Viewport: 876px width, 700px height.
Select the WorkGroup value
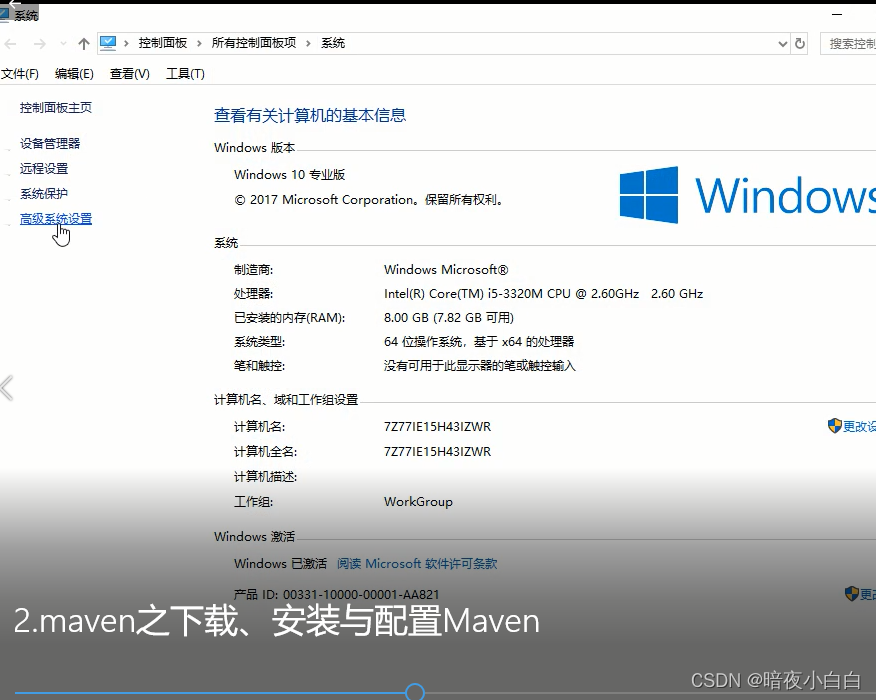[418, 502]
